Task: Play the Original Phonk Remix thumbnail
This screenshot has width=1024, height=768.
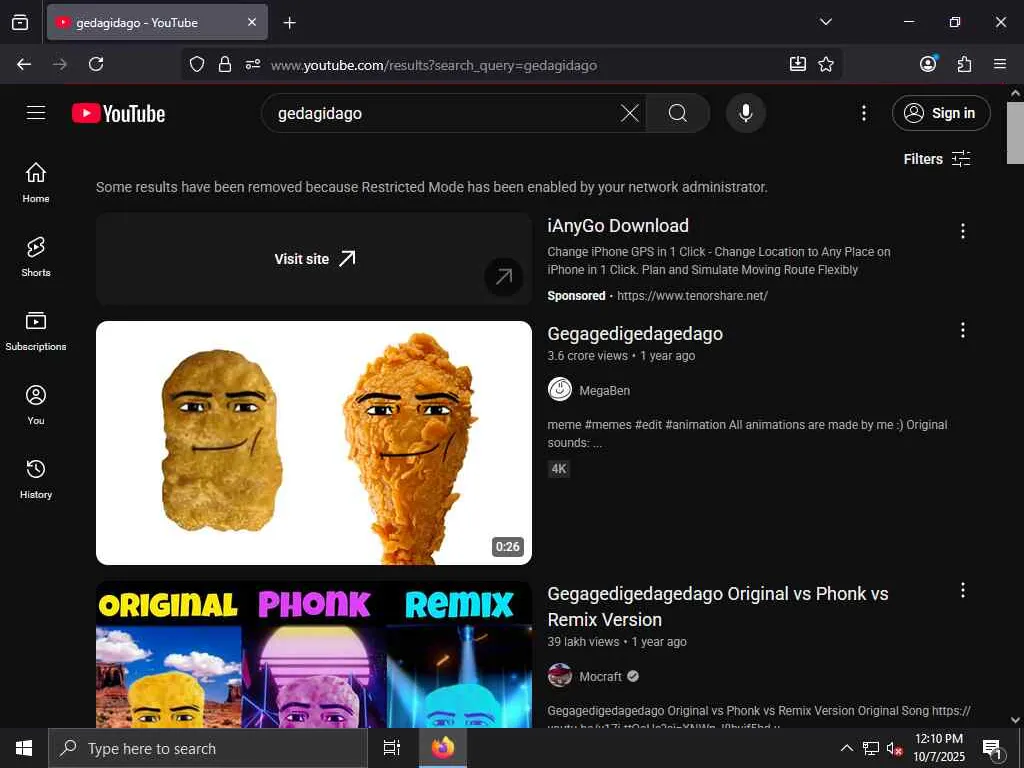Action: 314,654
